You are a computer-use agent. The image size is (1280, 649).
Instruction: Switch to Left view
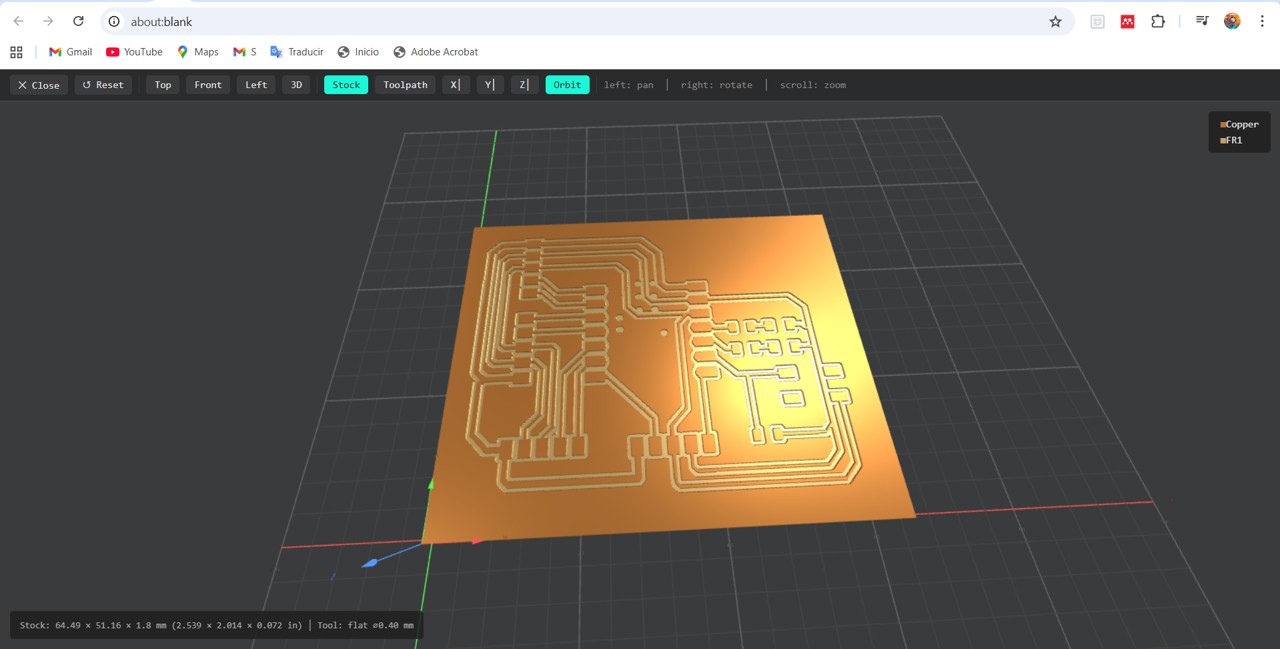(x=256, y=85)
